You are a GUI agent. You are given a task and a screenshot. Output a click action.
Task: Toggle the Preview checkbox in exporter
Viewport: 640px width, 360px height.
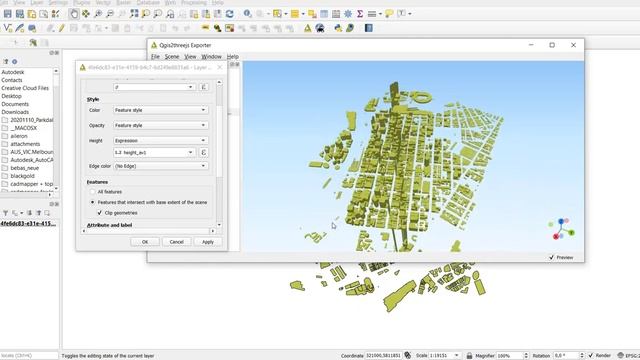pyautogui.click(x=552, y=257)
